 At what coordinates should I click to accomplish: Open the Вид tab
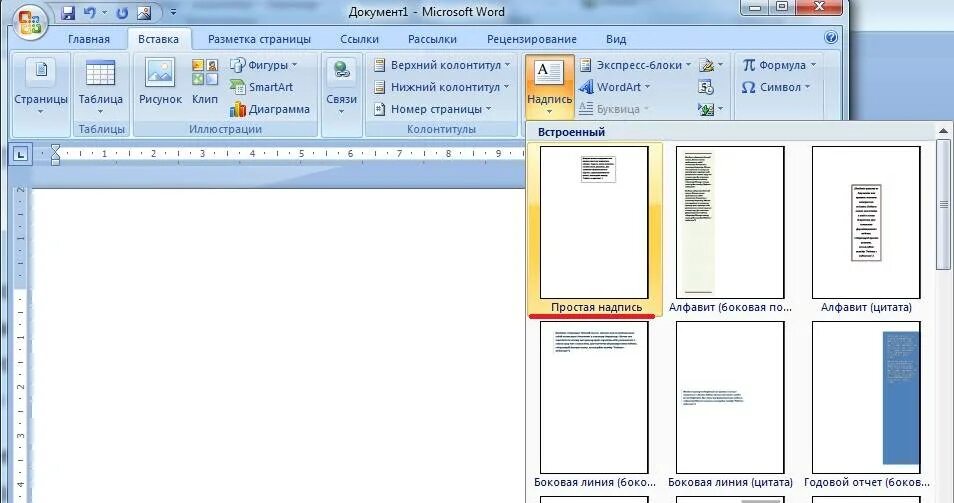pyautogui.click(x=616, y=39)
